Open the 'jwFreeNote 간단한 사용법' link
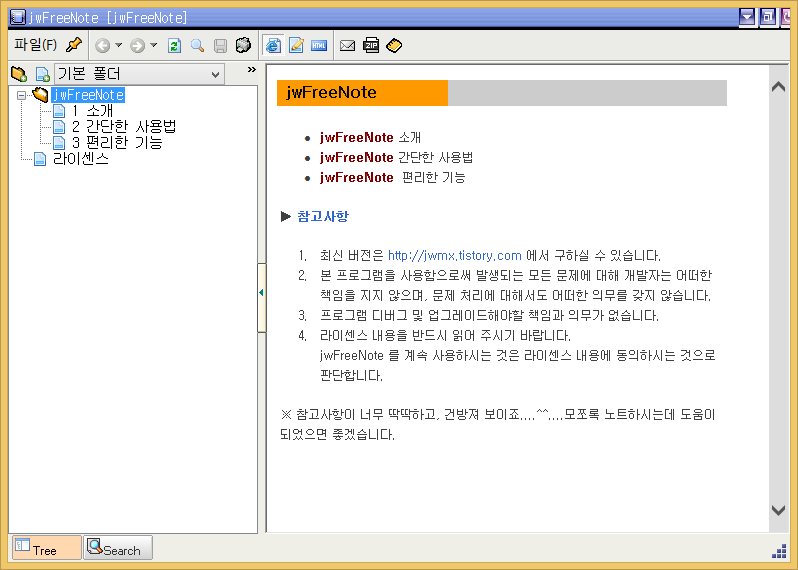Screen dimensions: 798x570 [x=396, y=157]
